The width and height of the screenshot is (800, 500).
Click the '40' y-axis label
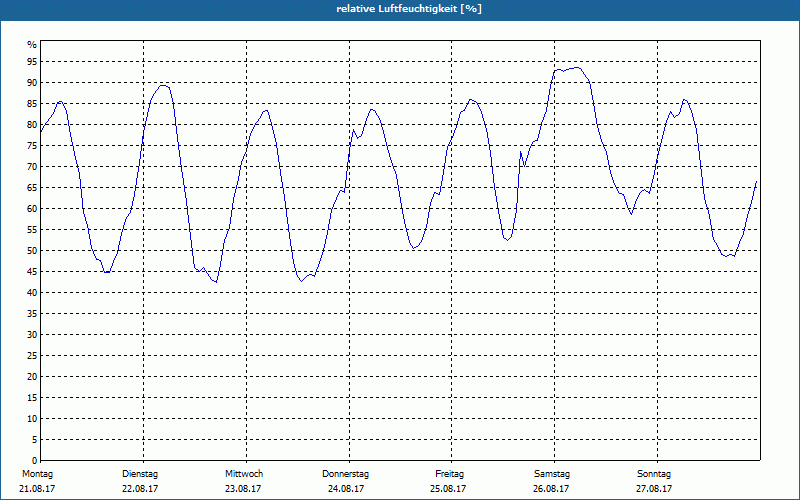[32, 293]
